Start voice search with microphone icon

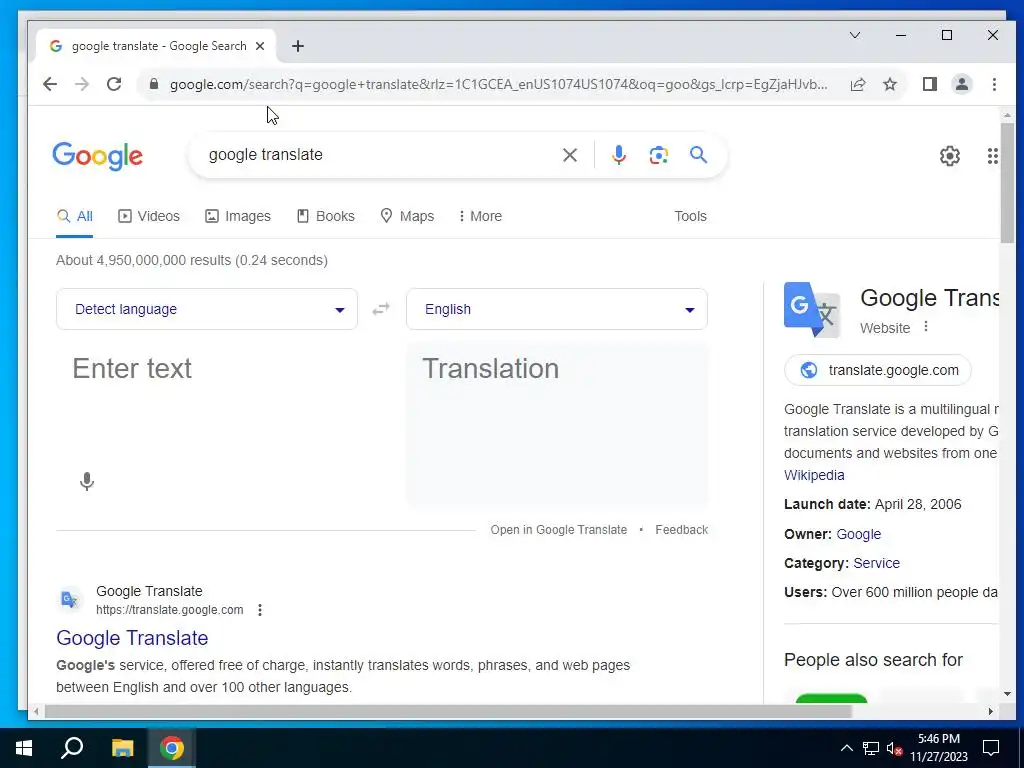point(618,155)
